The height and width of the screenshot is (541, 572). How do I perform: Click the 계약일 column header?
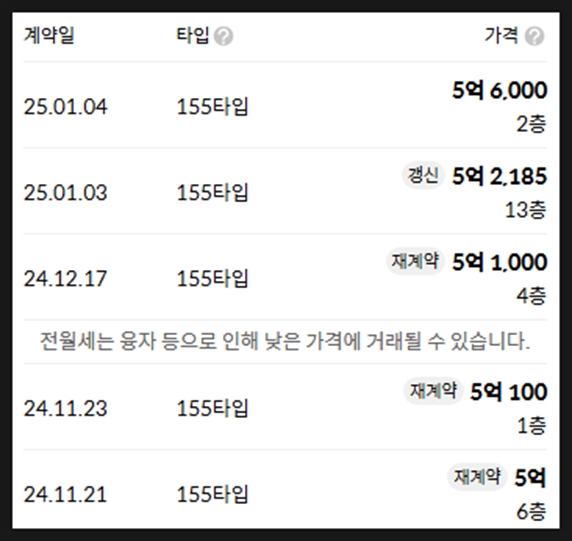(49, 36)
